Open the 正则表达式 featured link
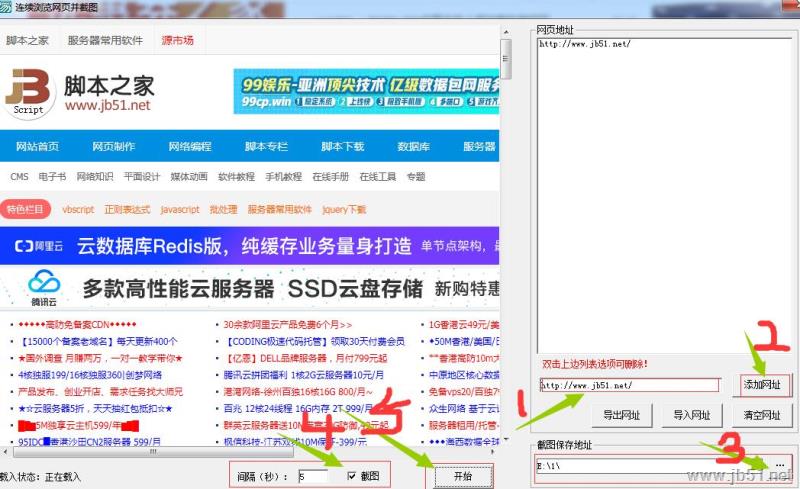This screenshot has width=800, height=489. 127,209
